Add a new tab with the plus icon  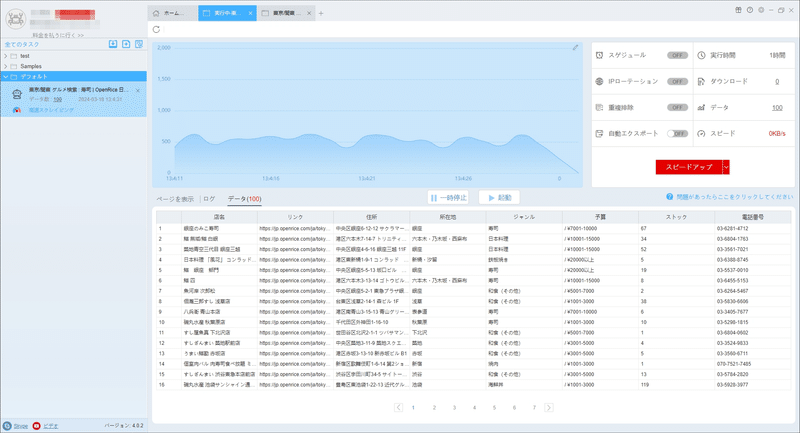tap(321, 13)
